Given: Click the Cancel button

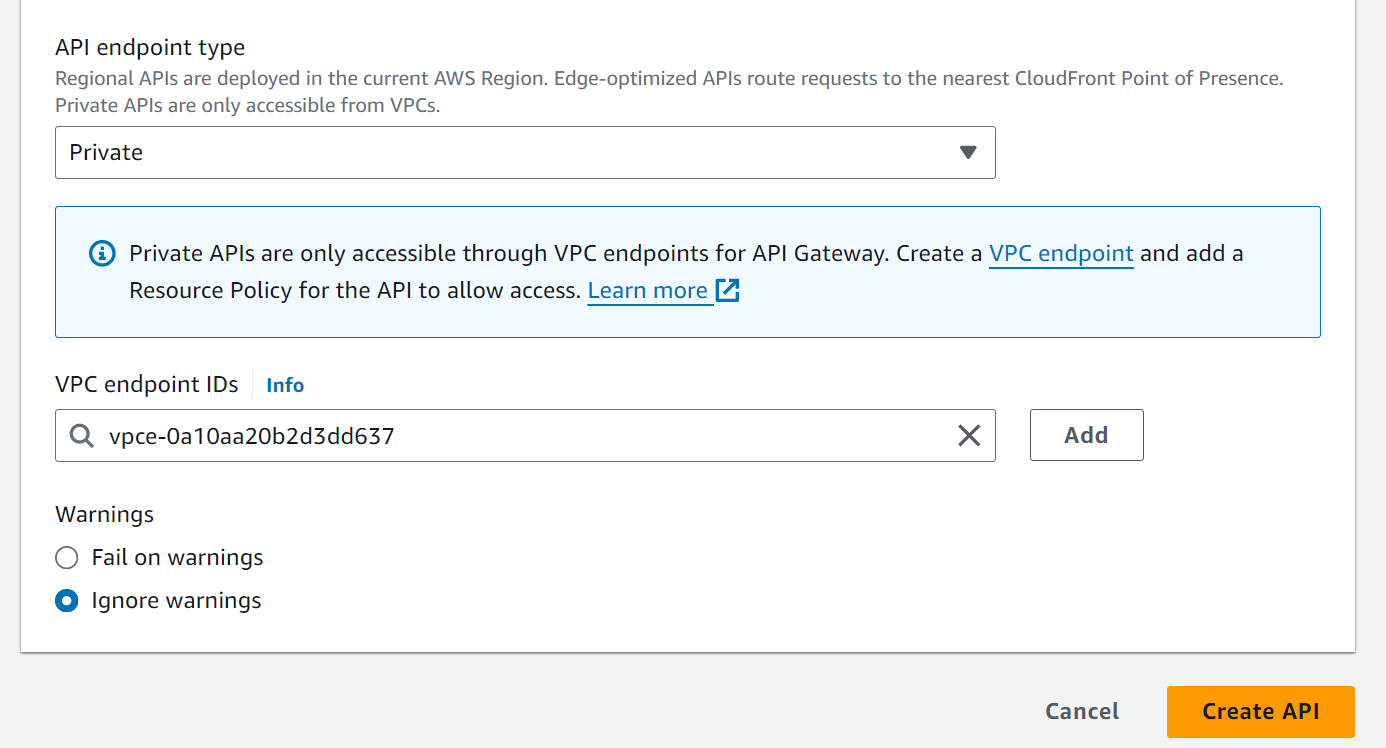Looking at the screenshot, I should (1082, 711).
